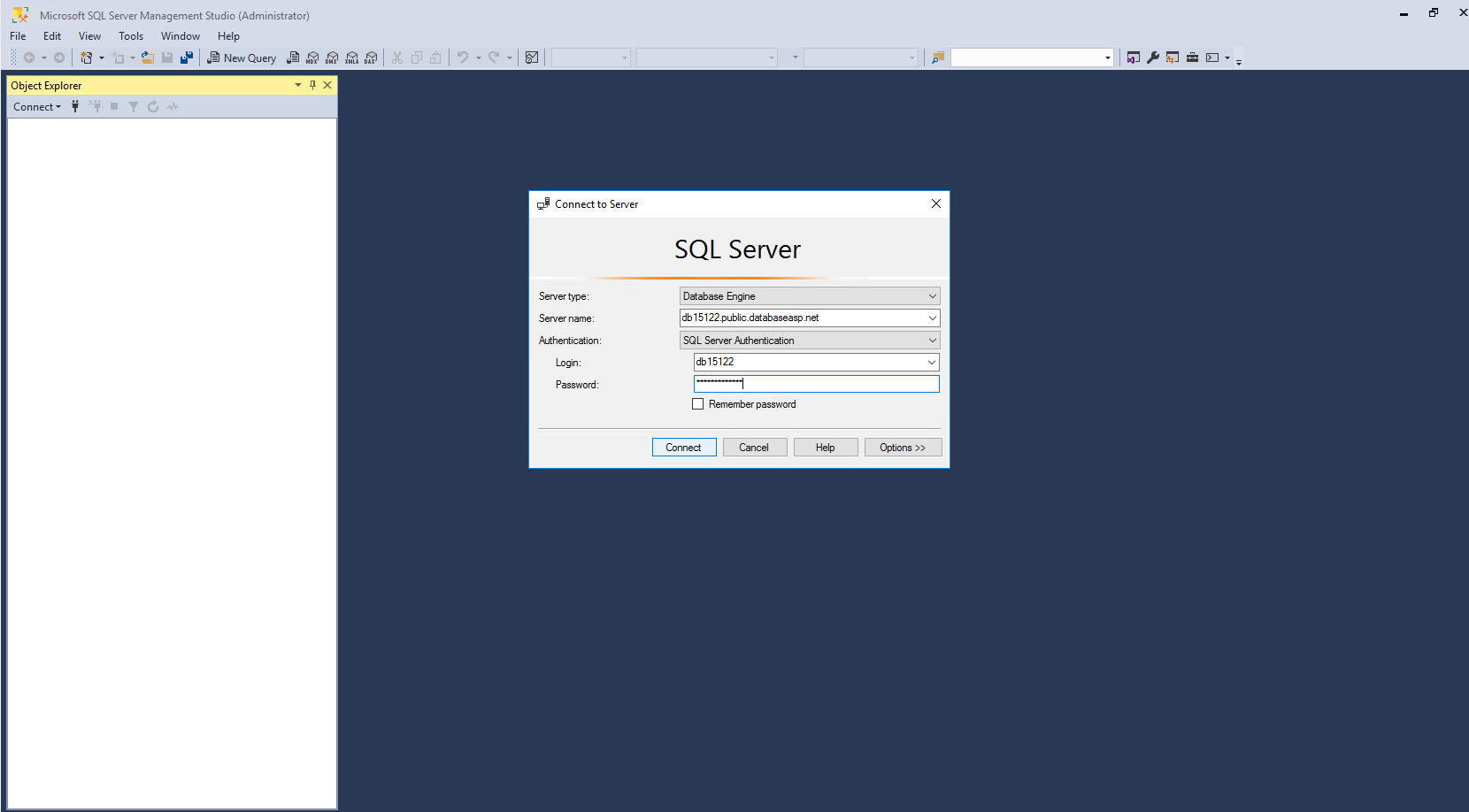The width and height of the screenshot is (1469, 812).
Task: Click the XMLA query icon
Action: tap(351, 58)
